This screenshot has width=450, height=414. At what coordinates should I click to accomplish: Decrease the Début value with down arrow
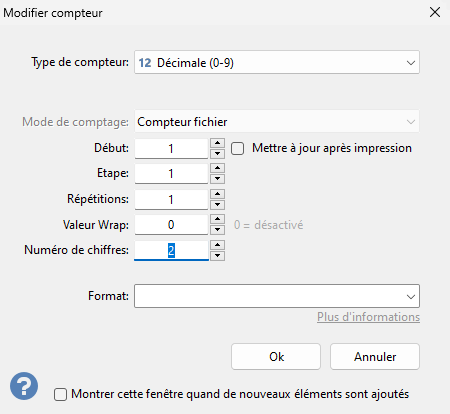pos(218,153)
